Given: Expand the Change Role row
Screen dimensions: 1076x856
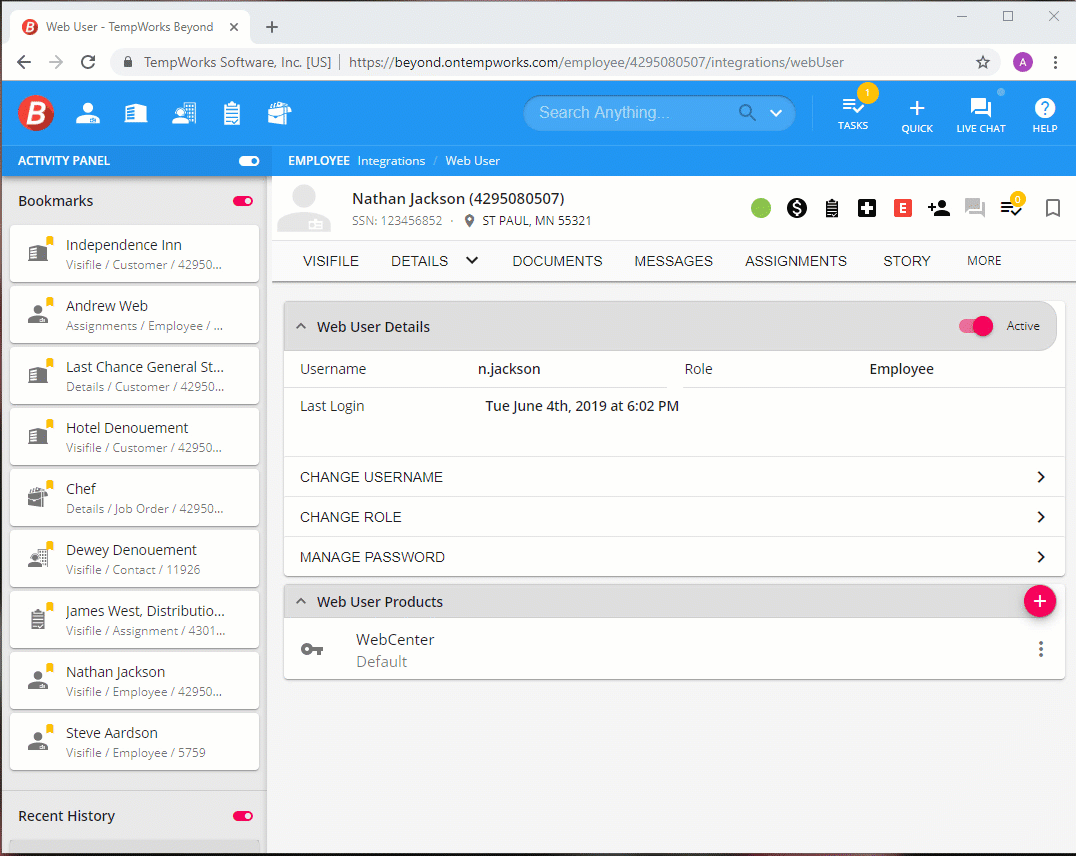Looking at the screenshot, I should click(x=674, y=517).
